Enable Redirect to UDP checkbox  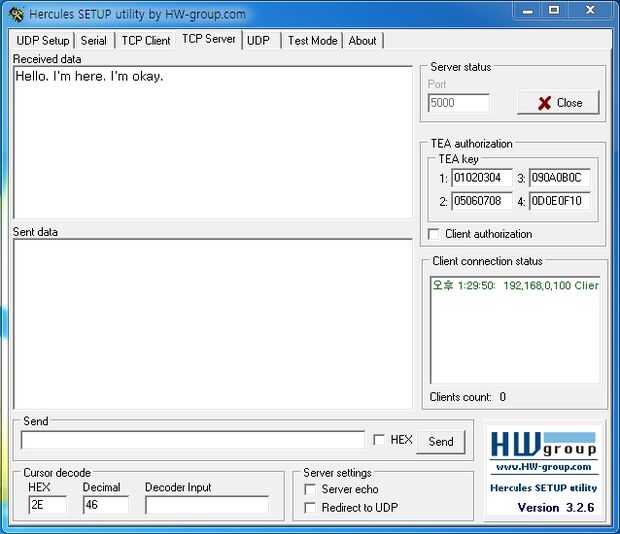[x=310, y=508]
